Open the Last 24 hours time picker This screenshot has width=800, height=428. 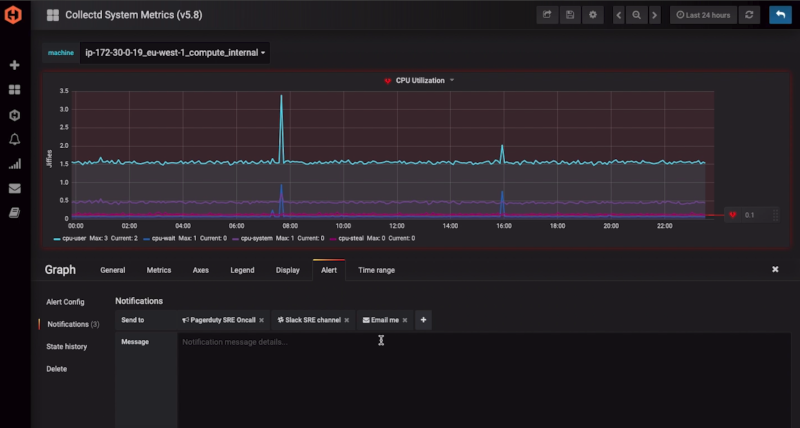point(703,15)
